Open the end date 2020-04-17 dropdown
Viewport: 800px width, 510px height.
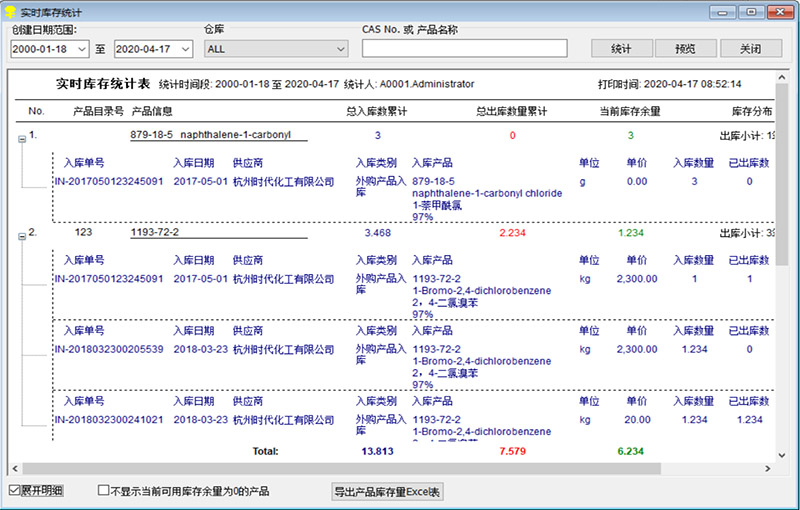187,48
